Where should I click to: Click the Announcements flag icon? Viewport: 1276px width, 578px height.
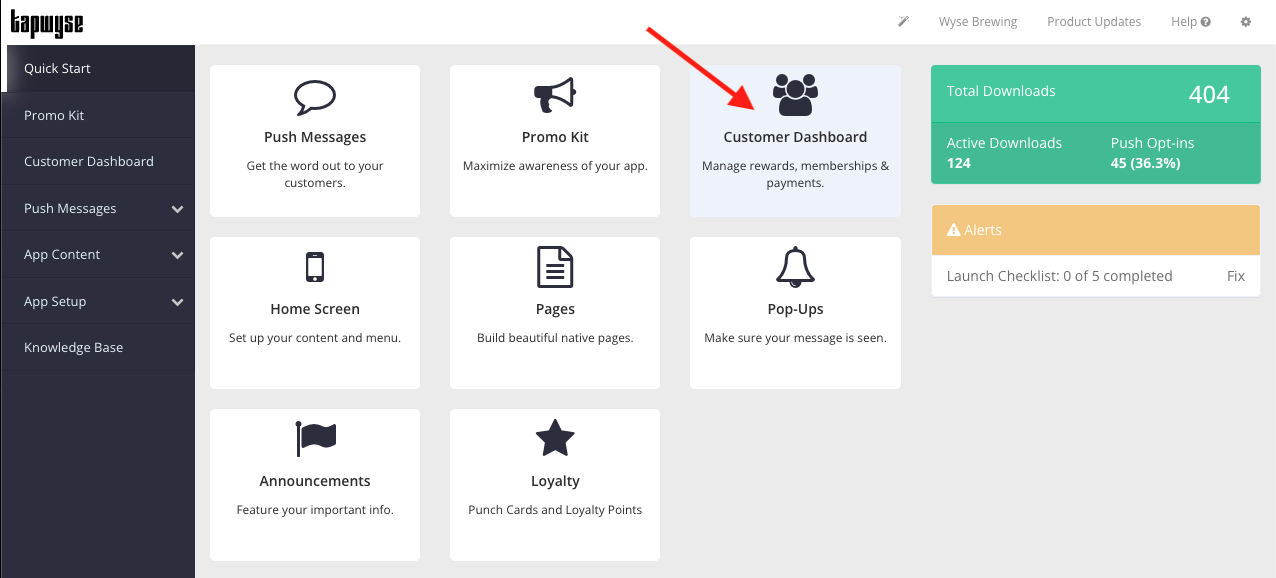pos(315,440)
